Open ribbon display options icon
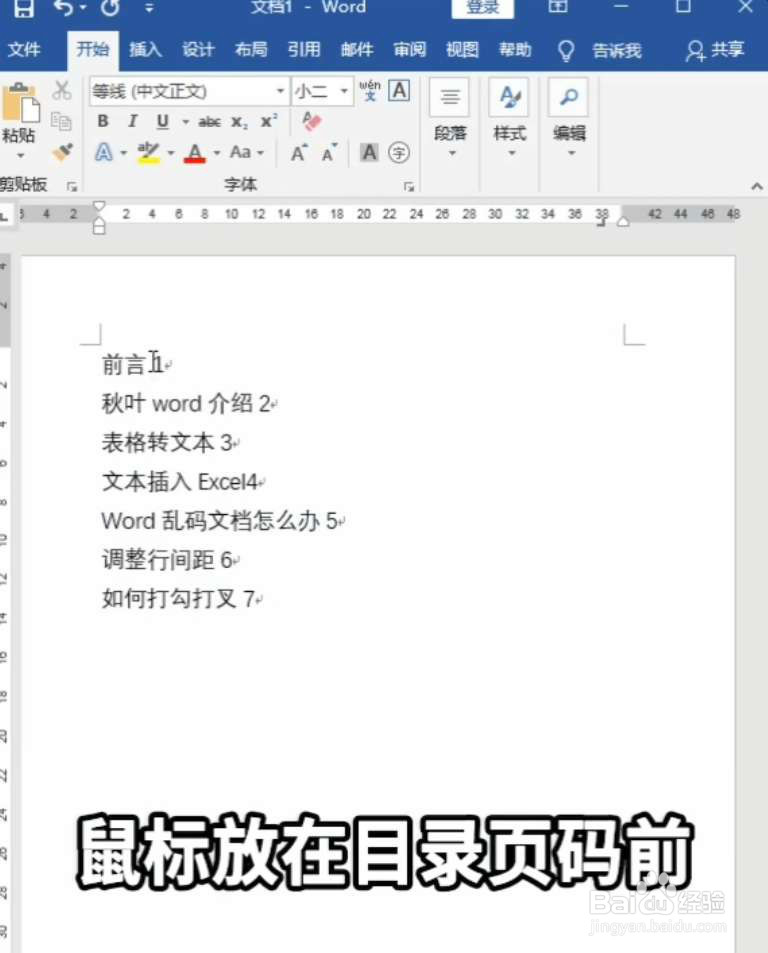This screenshot has width=768, height=953. click(558, 7)
